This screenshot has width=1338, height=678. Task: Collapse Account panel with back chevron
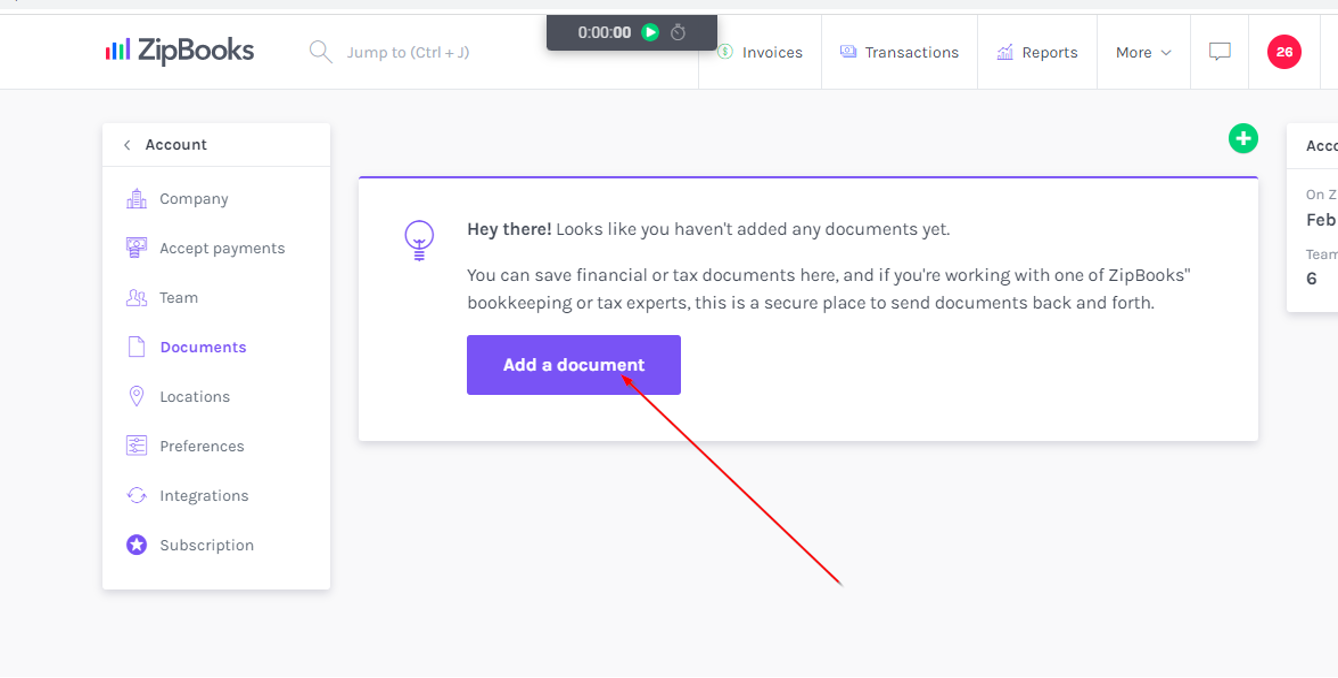(127, 145)
